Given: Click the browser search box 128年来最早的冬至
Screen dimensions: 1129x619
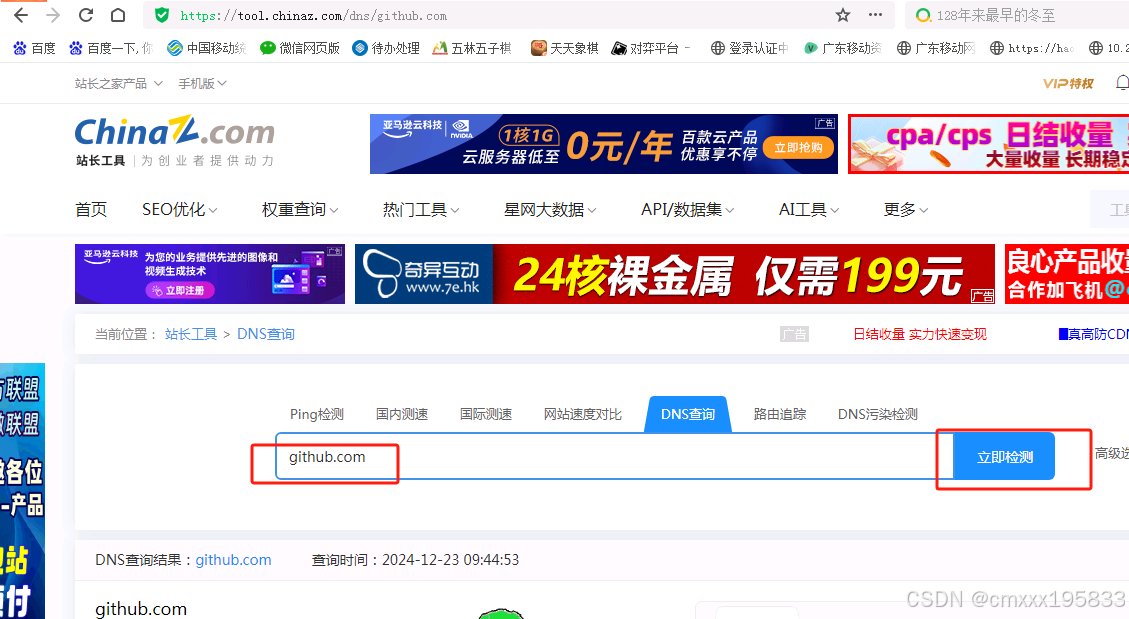Looking at the screenshot, I should pyautogui.click(x=996, y=15).
